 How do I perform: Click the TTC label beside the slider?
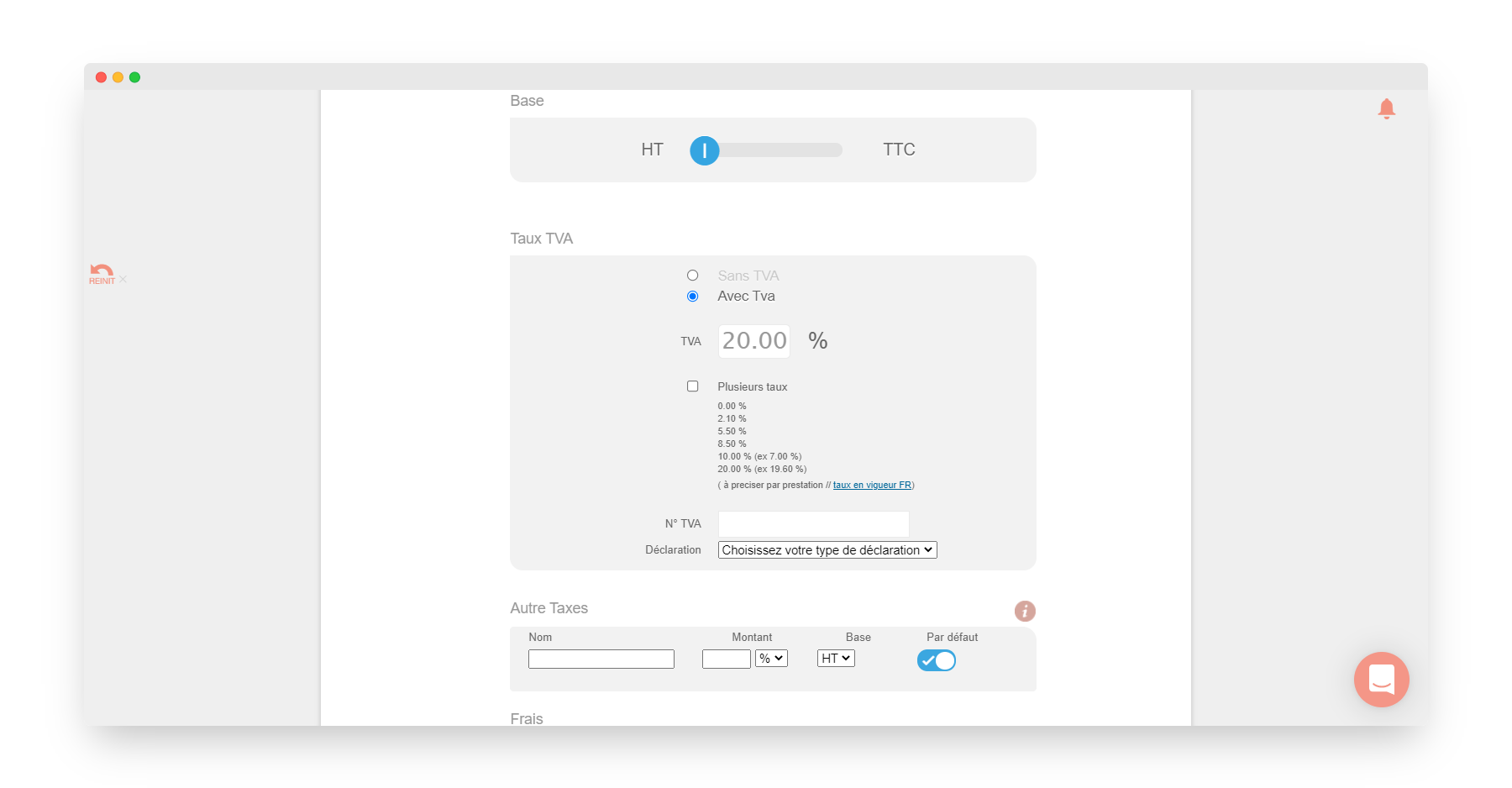(899, 150)
